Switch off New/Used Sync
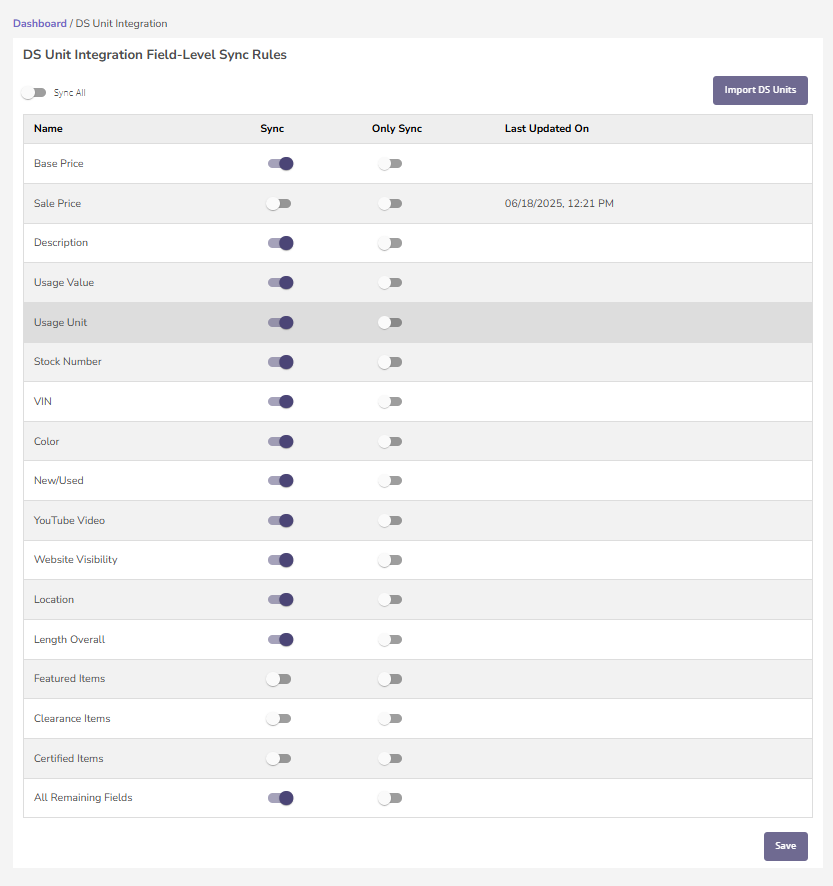 pos(280,481)
